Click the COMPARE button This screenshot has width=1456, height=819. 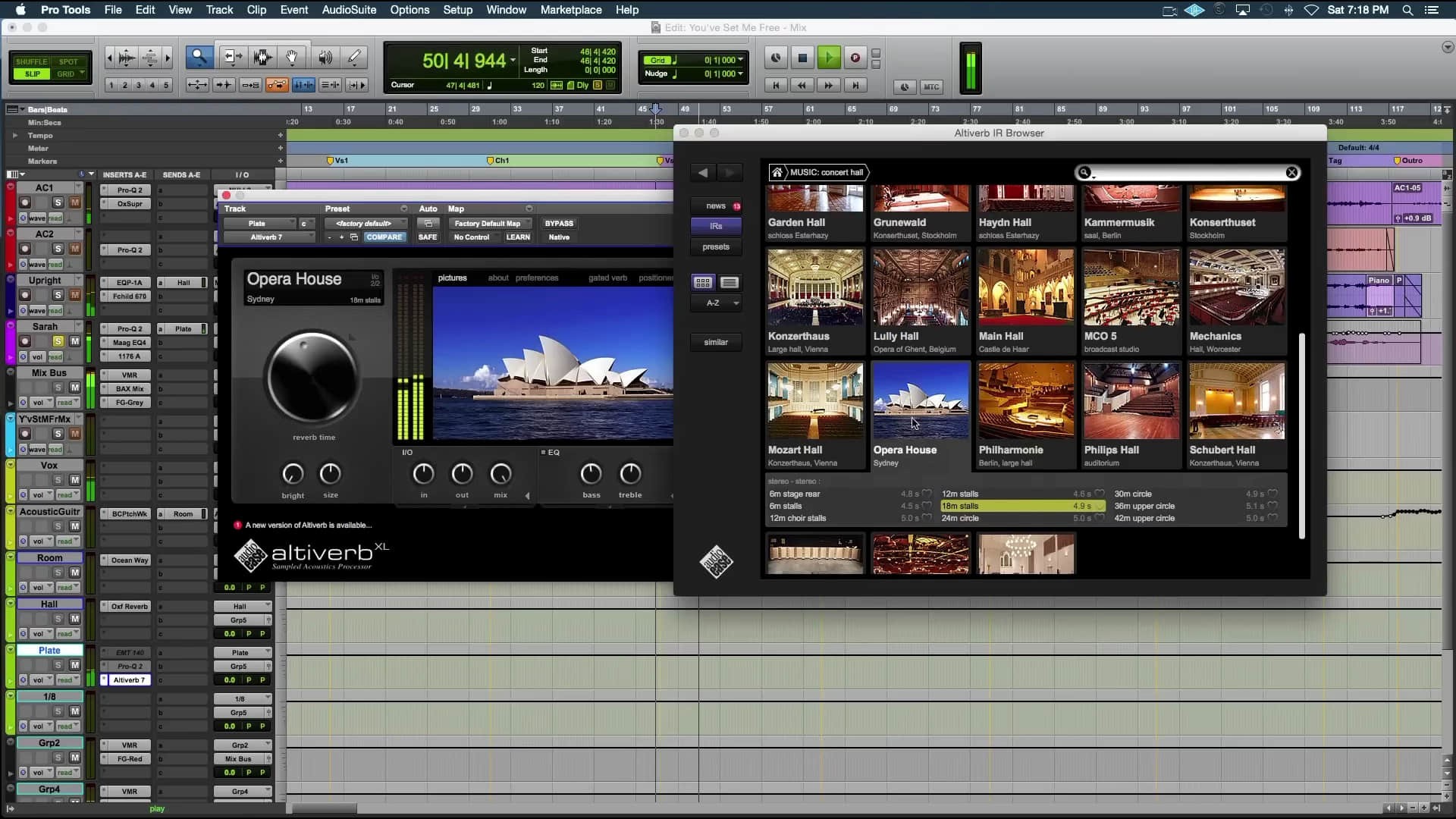[x=384, y=237]
